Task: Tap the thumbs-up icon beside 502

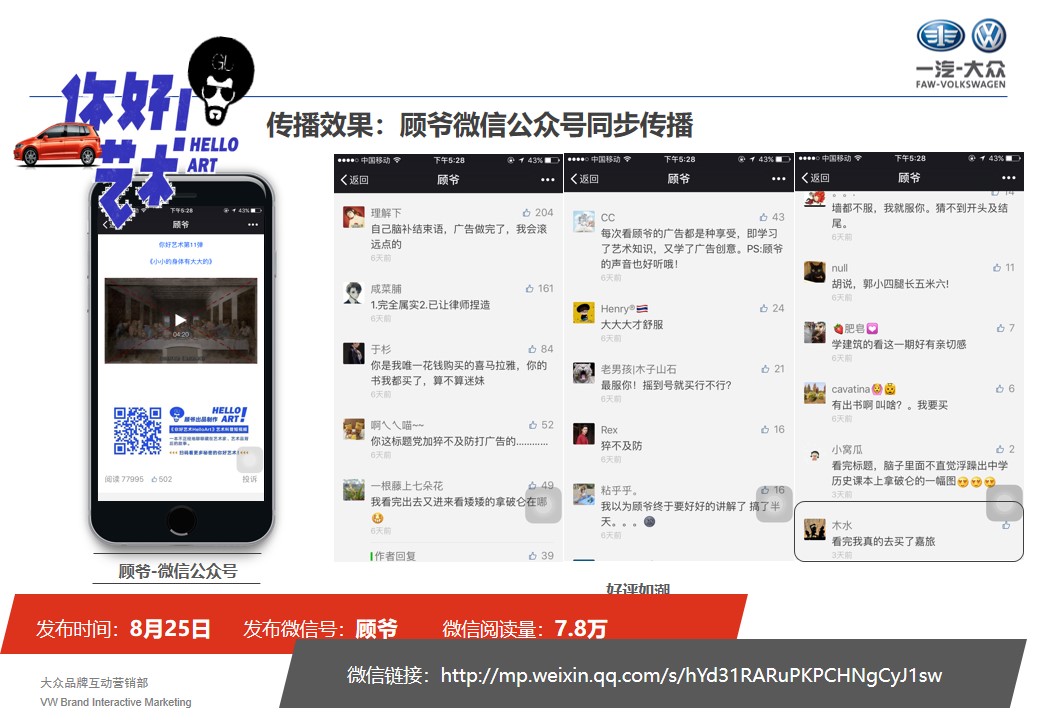Action: (x=154, y=479)
